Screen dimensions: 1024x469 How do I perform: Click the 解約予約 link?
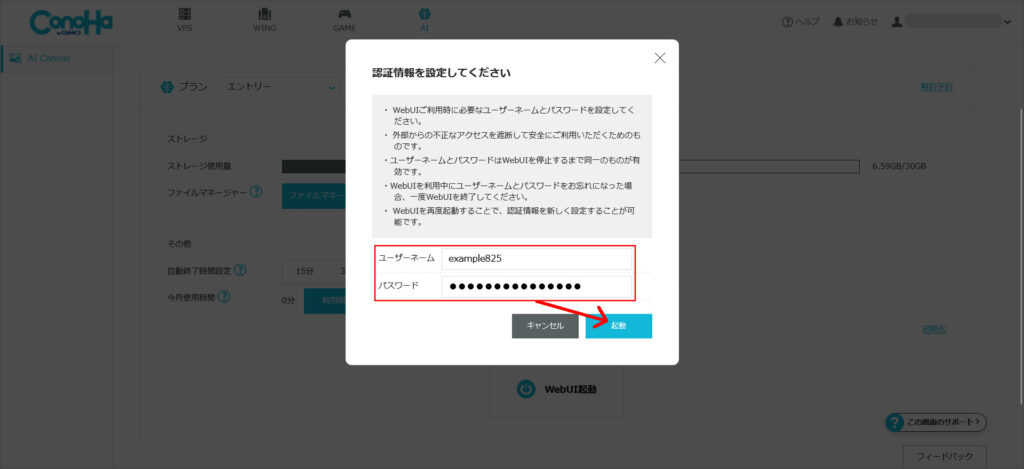click(936, 87)
